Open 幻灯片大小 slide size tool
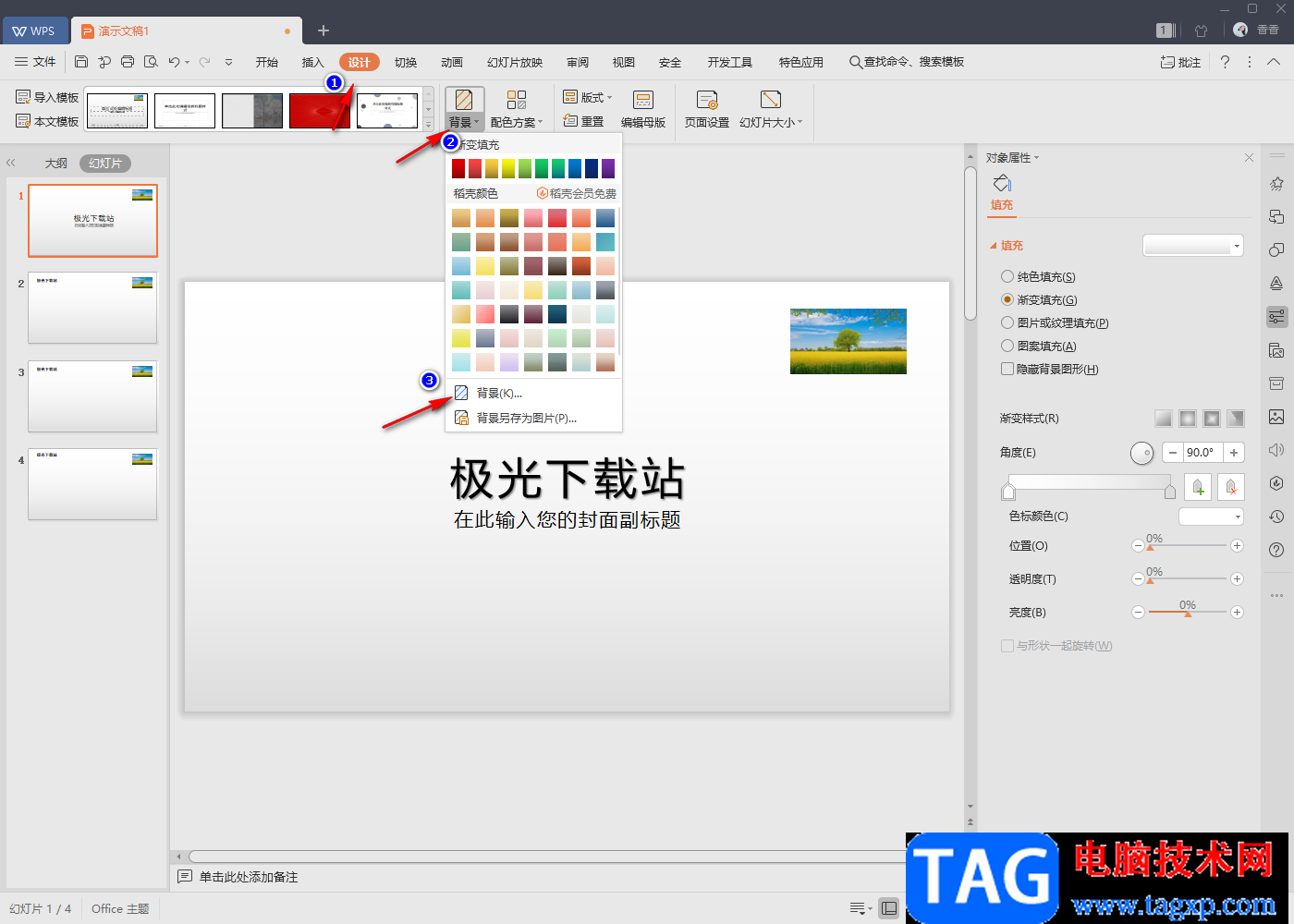The image size is (1294, 924). 771,109
